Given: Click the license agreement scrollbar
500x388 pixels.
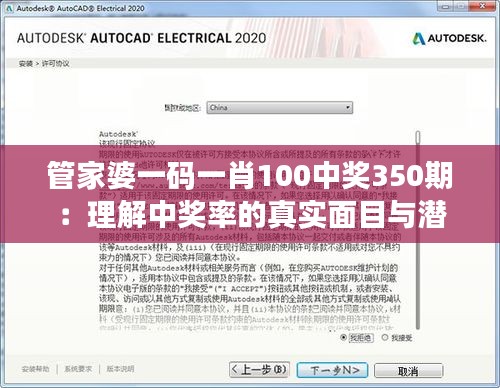Looking at the screenshot, I should coord(418,230).
